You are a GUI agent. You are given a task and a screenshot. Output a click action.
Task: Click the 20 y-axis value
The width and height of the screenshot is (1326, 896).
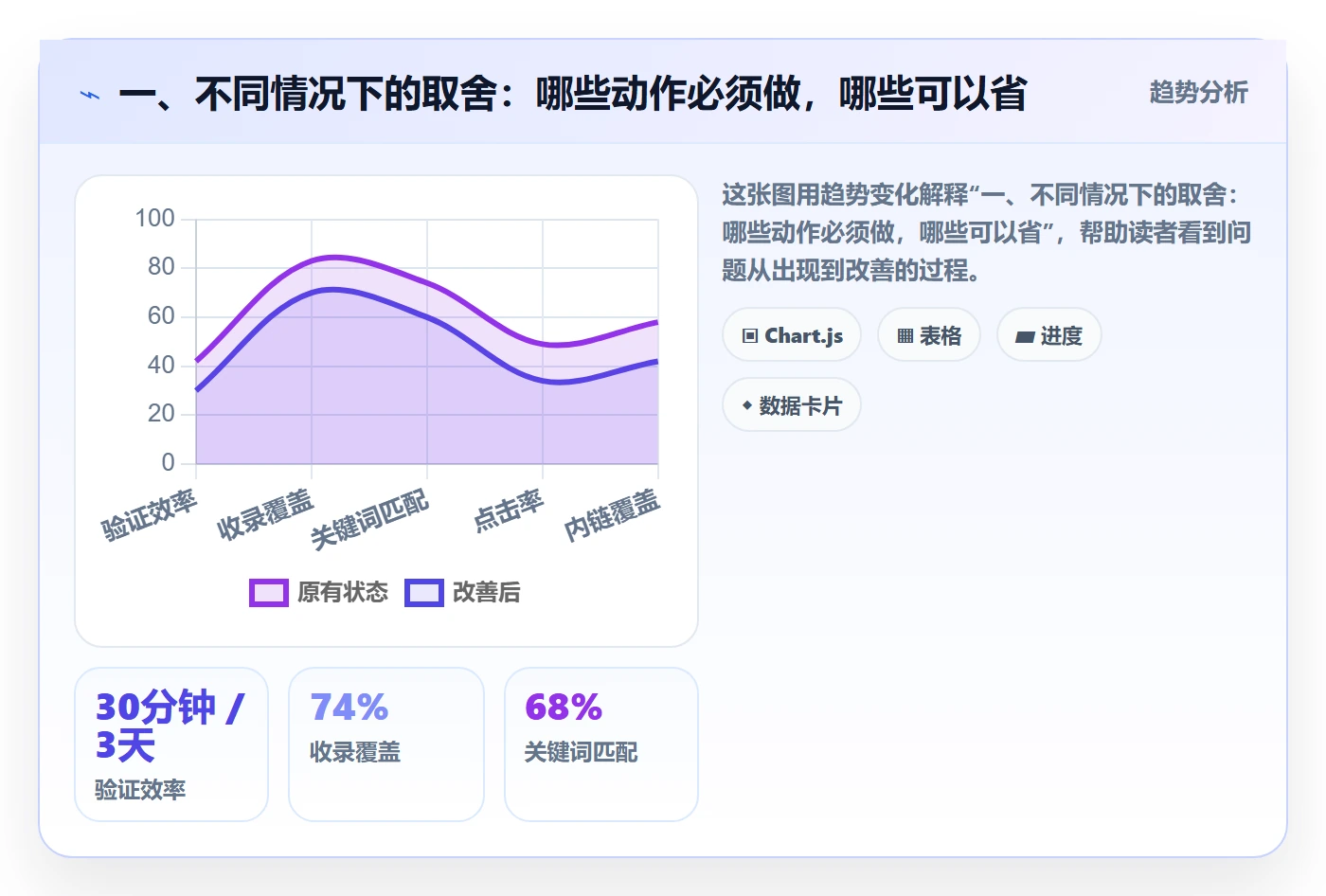point(161,414)
